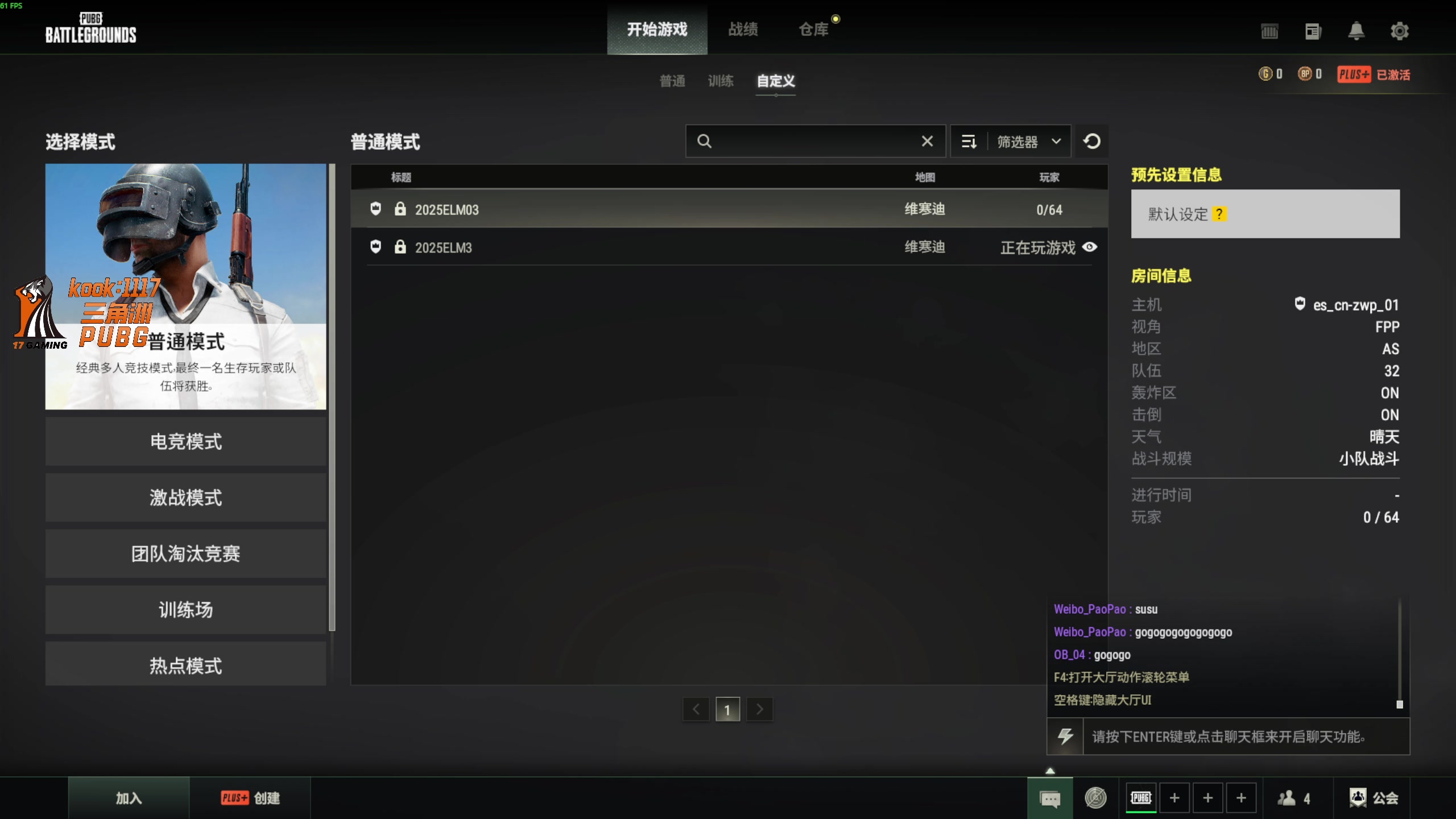Select the 2025ELM03 room title
Screen dimensions: 1456x819
coord(447,210)
